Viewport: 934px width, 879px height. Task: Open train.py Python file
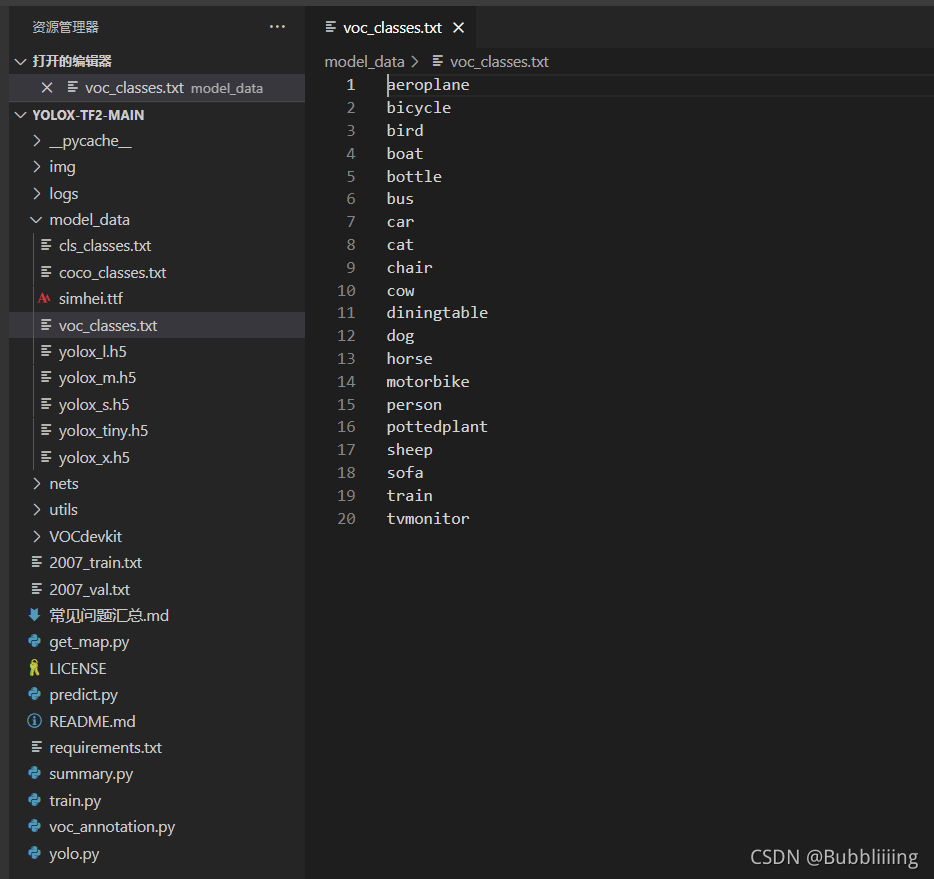(75, 801)
